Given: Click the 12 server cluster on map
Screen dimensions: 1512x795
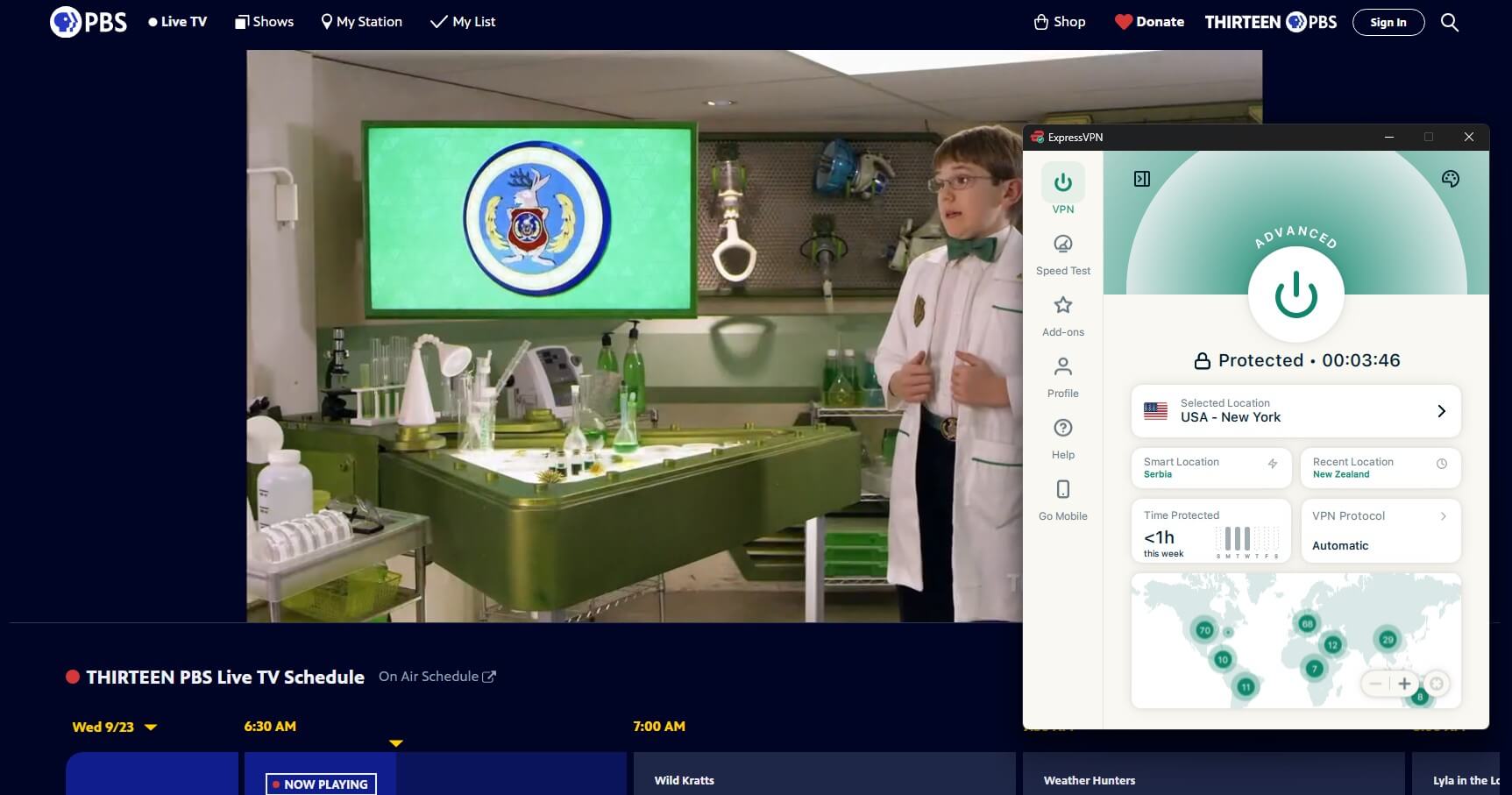Looking at the screenshot, I should coord(1332,645).
